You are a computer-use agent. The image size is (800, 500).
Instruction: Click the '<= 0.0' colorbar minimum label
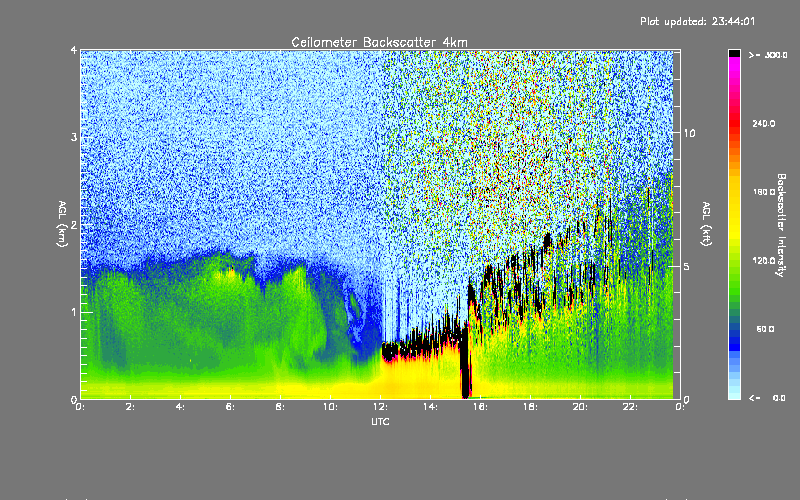[x=767, y=398]
